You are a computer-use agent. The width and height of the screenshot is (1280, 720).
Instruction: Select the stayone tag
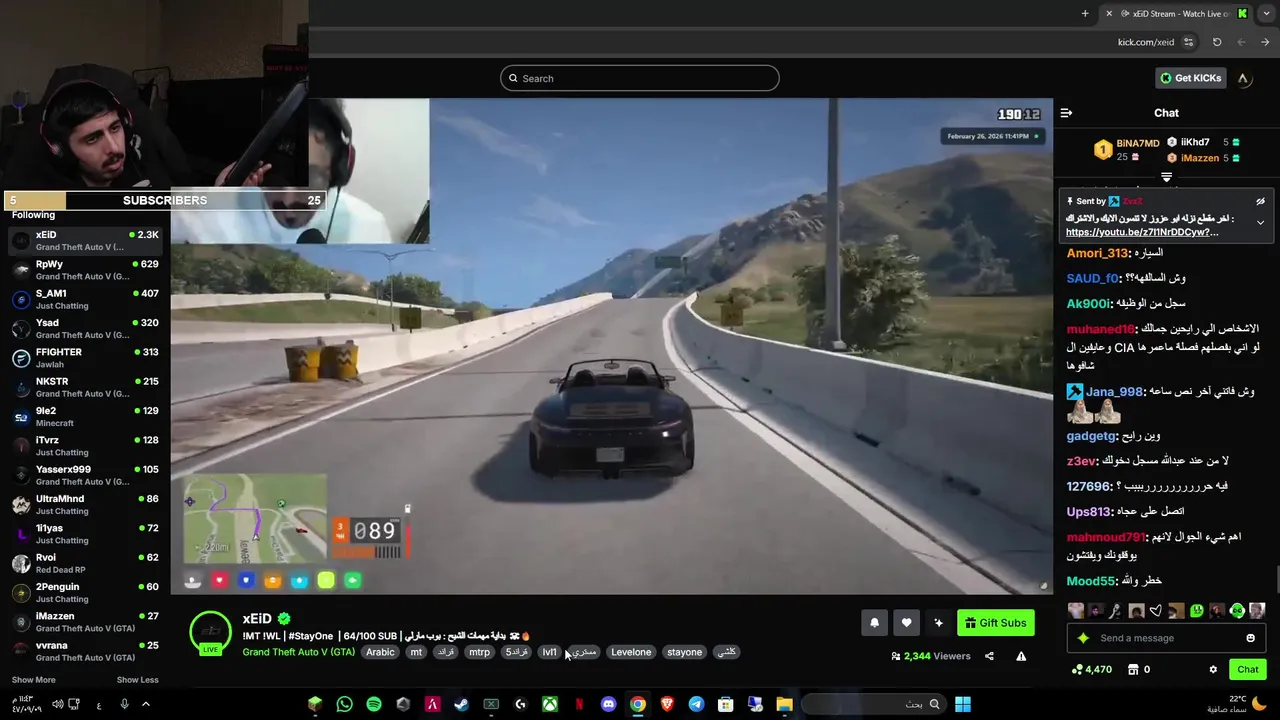(684, 652)
